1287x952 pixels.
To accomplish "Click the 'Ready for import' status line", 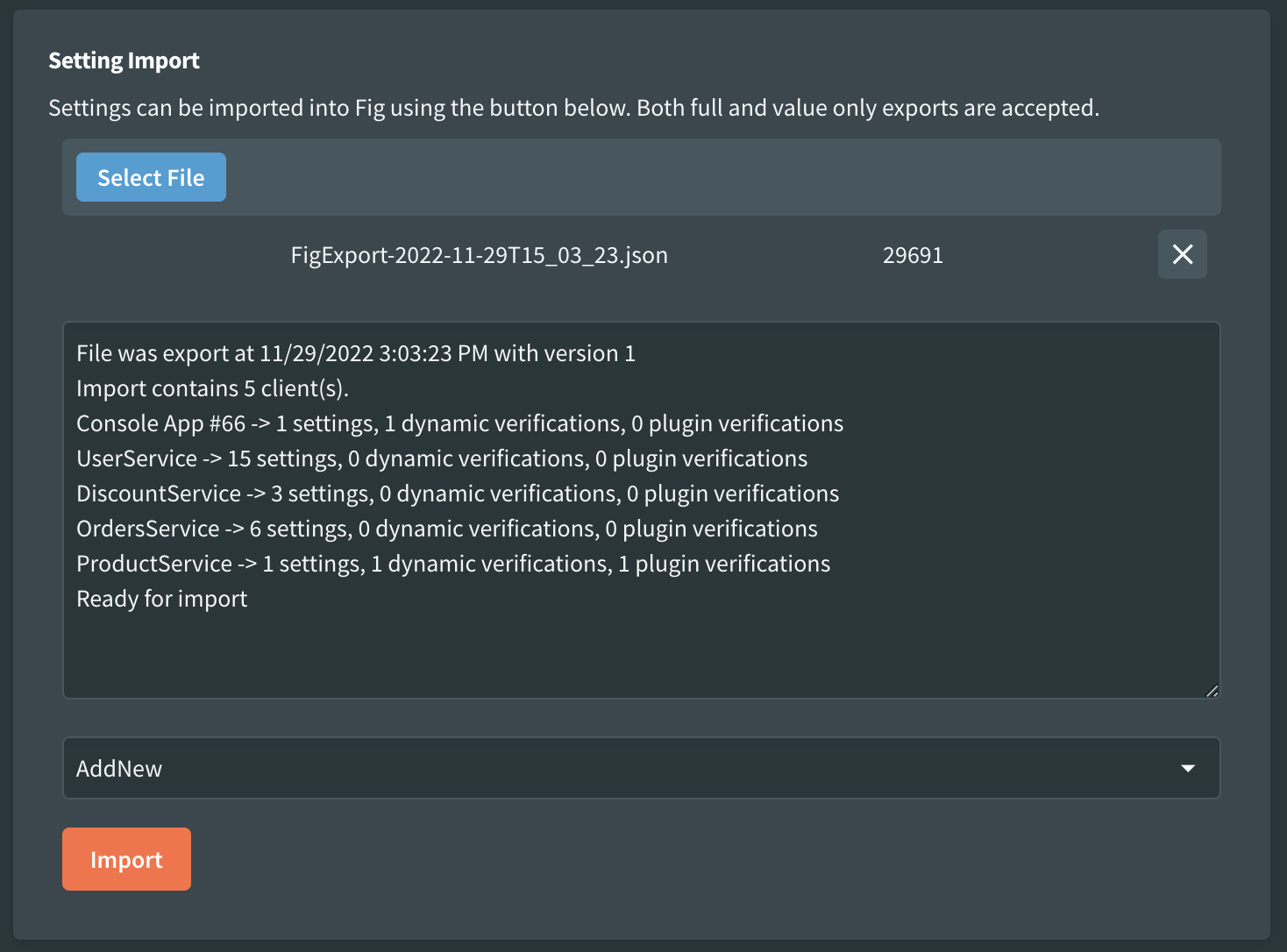I will [162, 599].
